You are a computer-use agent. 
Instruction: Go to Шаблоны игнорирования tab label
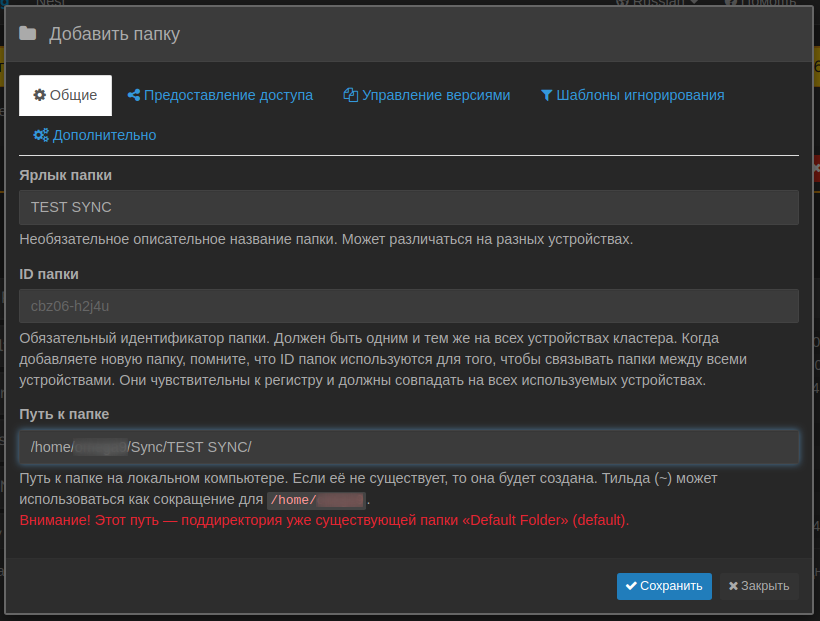coord(640,95)
